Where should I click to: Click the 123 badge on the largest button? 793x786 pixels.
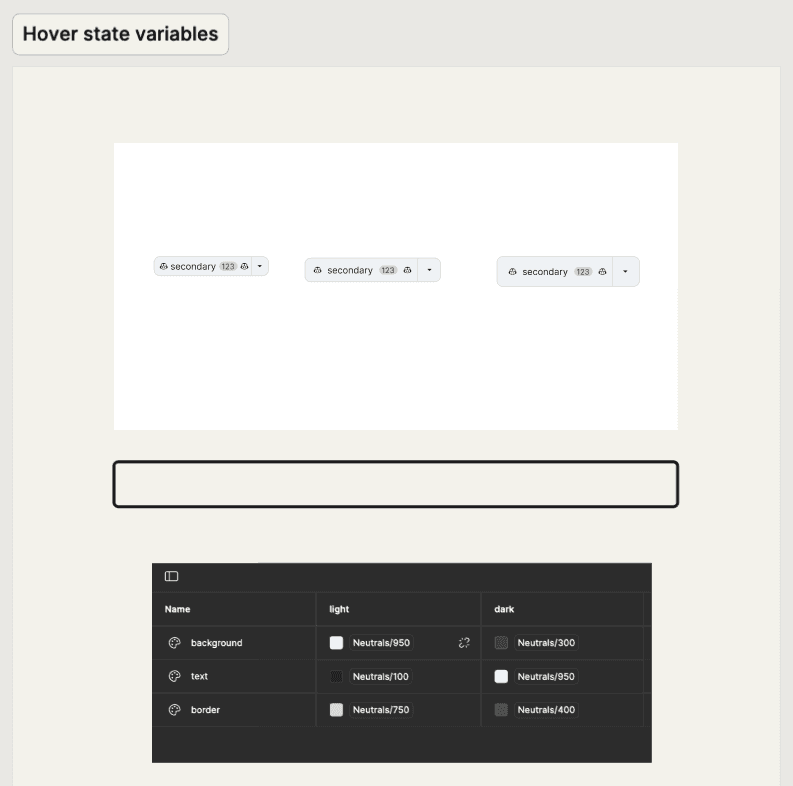coord(583,272)
